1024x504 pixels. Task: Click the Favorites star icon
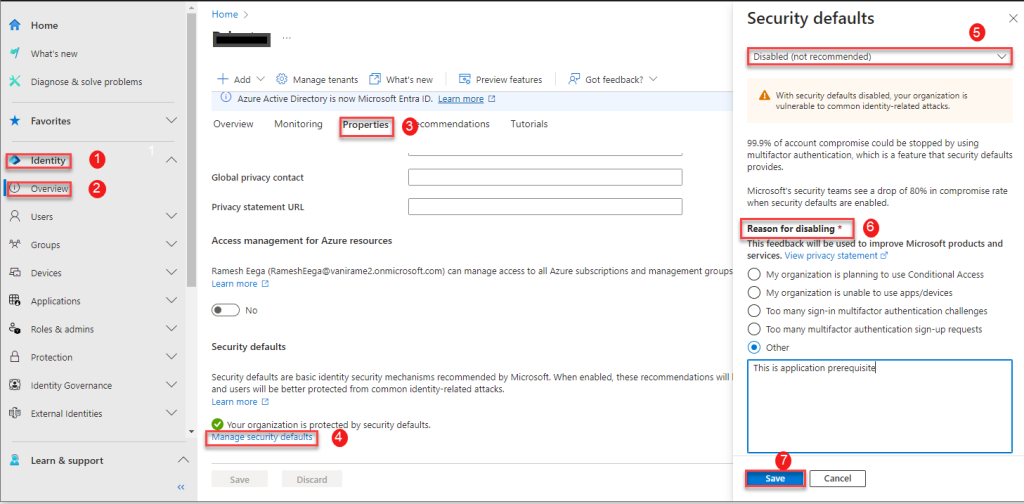click(x=14, y=121)
